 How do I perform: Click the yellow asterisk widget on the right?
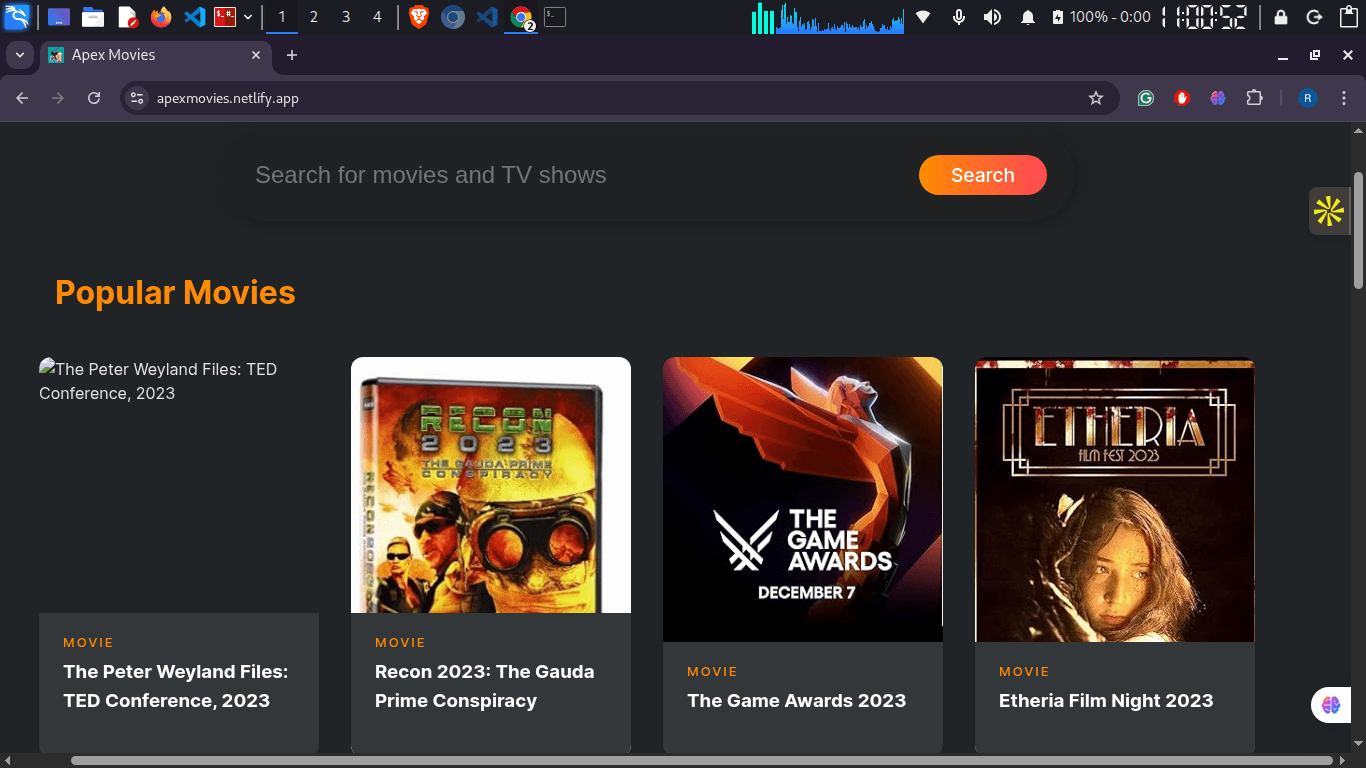click(1328, 211)
